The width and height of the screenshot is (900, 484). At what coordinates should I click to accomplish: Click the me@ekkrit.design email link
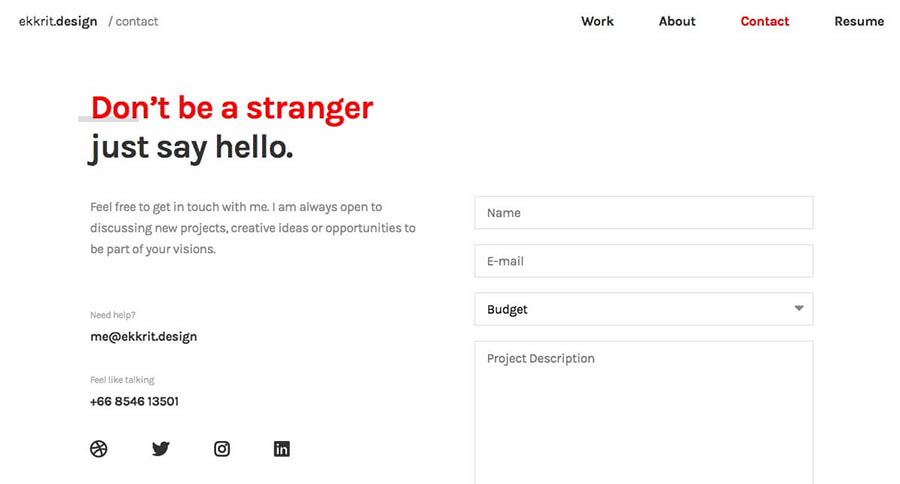[x=143, y=337]
